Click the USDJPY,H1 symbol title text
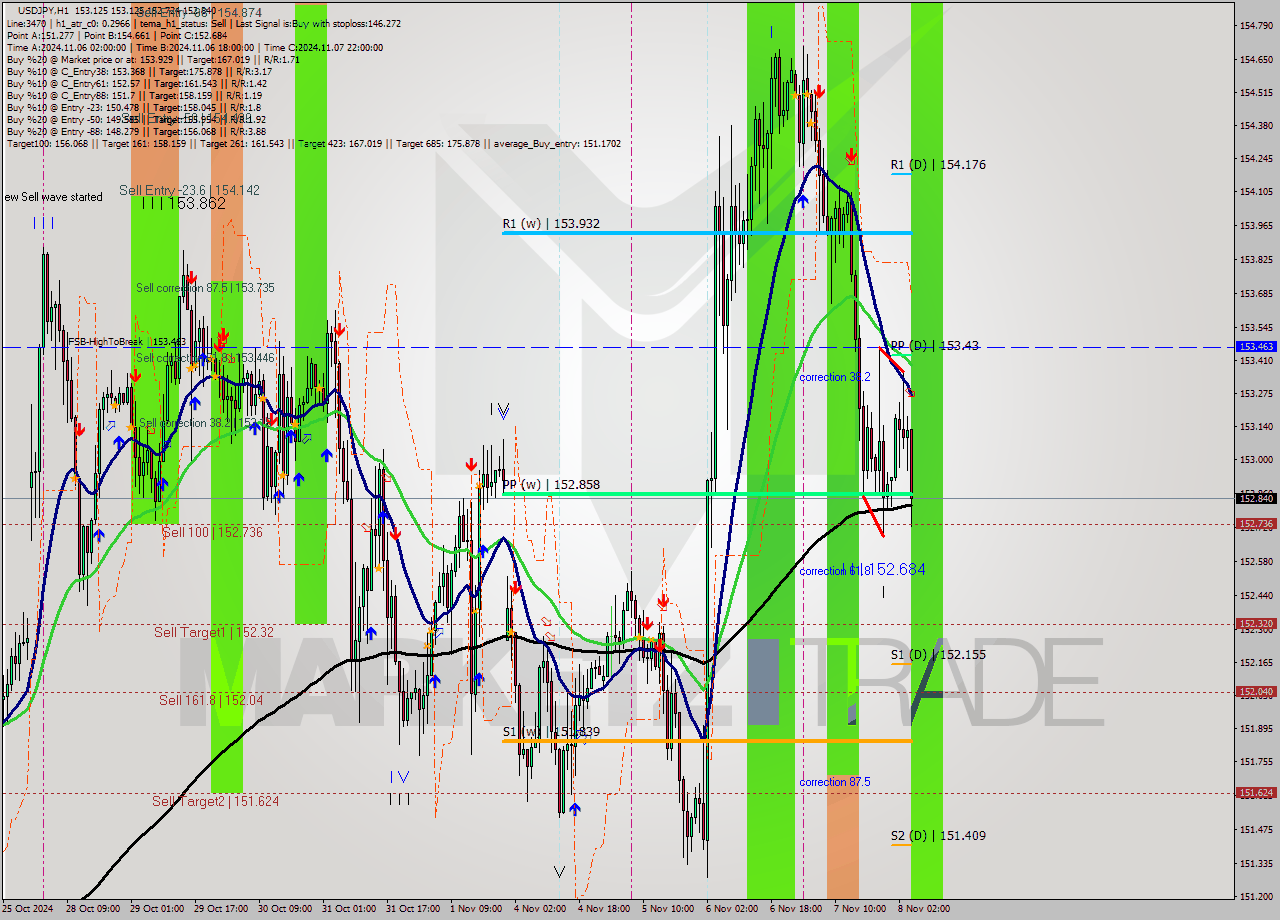 click(44, 10)
